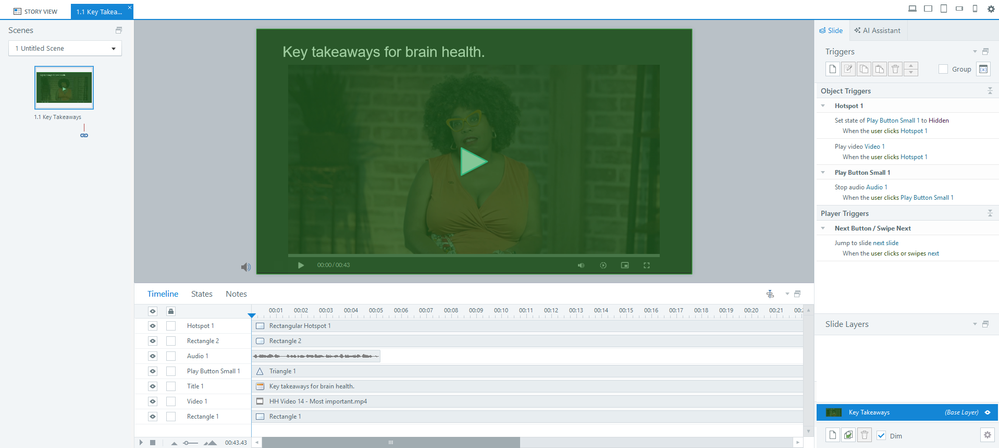The width and height of the screenshot is (999, 448).
Task: Open the Notes tab
Action: point(236,294)
